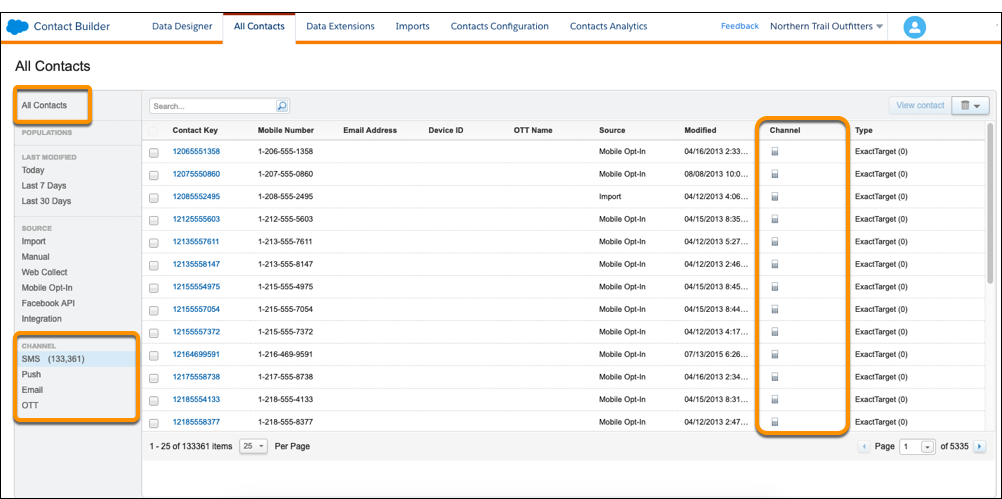The width and height of the screenshot is (1002, 499).
Task: Check the box for contact 12075550860
Action: click(153, 176)
